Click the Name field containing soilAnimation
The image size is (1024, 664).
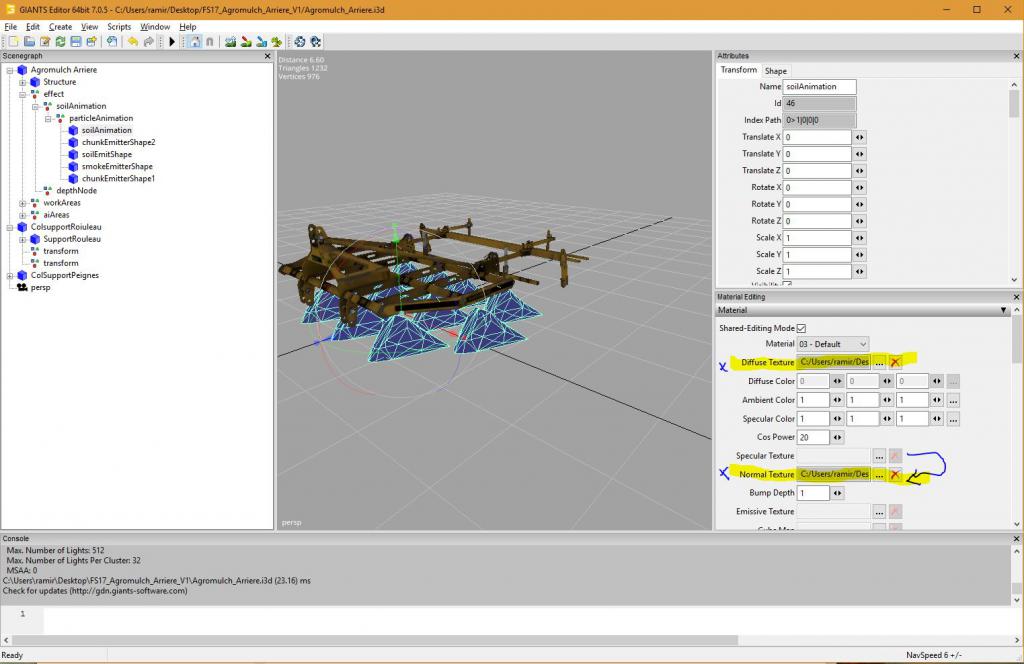pyautogui.click(x=819, y=87)
